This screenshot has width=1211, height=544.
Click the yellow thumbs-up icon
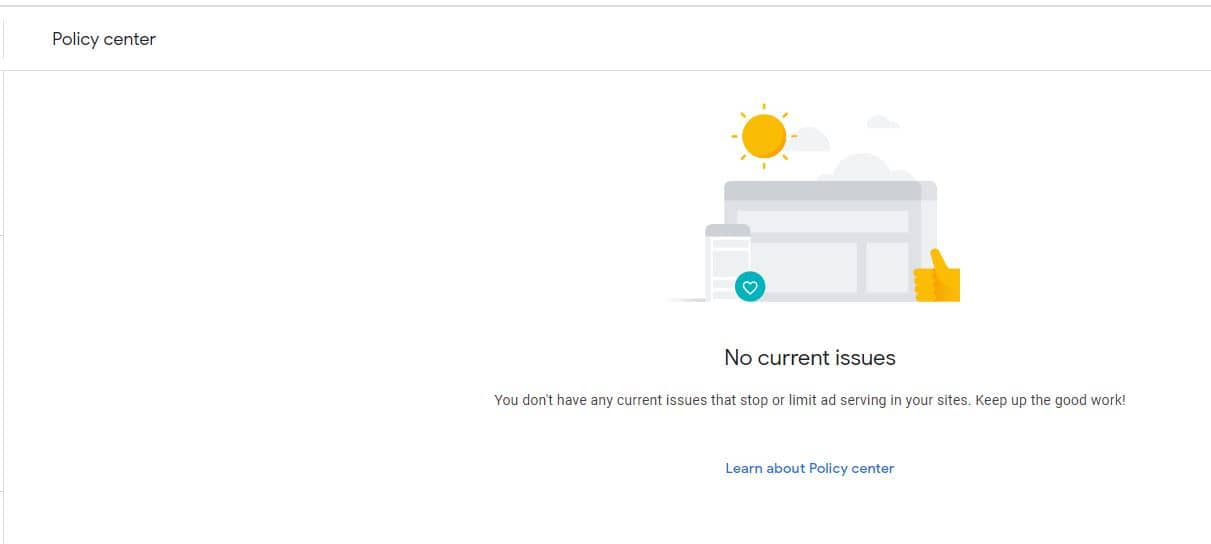pyautogui.click(x=937, y=276)
